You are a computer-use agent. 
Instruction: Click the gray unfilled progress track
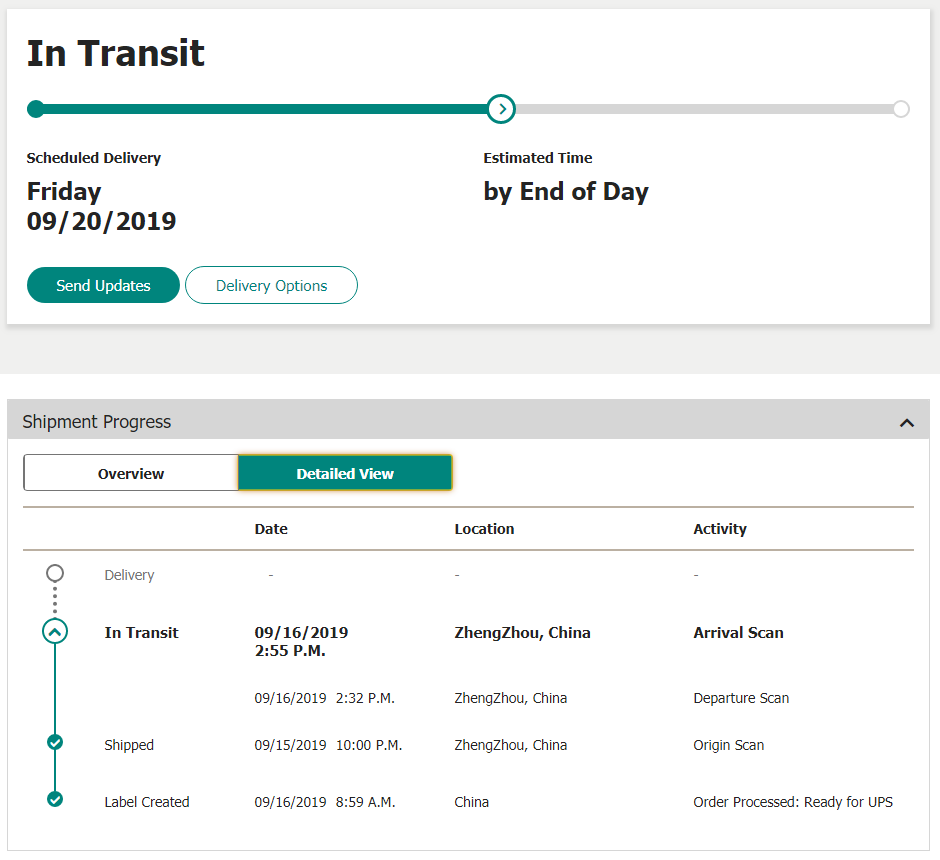(x=700, y=109)
